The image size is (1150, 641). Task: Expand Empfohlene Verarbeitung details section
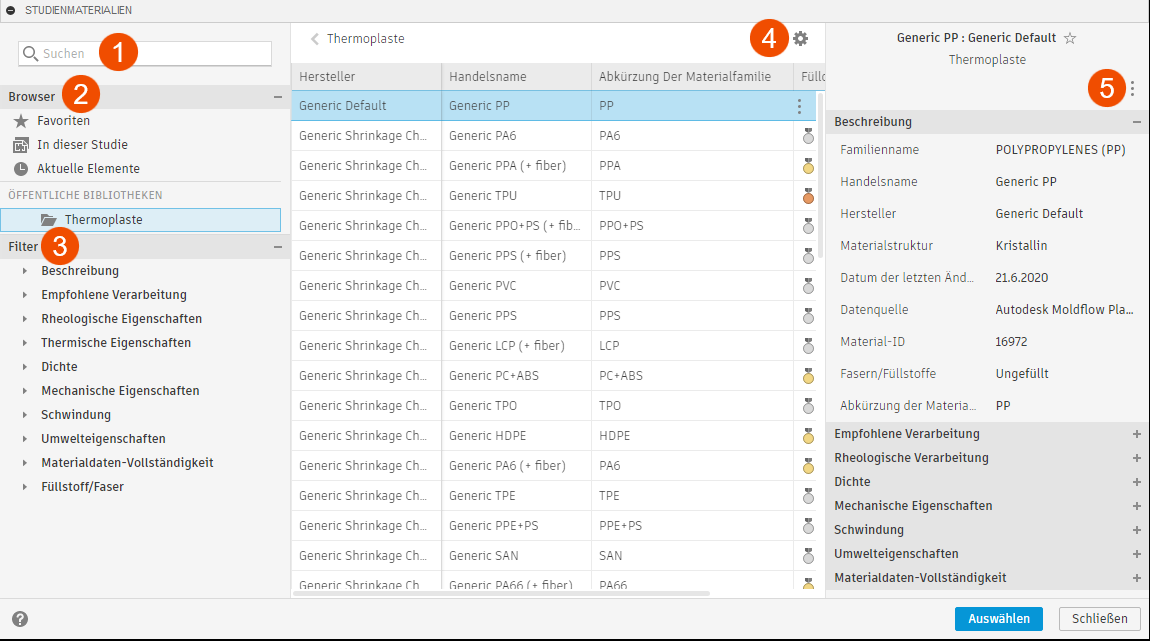(x=1137, y=434)
